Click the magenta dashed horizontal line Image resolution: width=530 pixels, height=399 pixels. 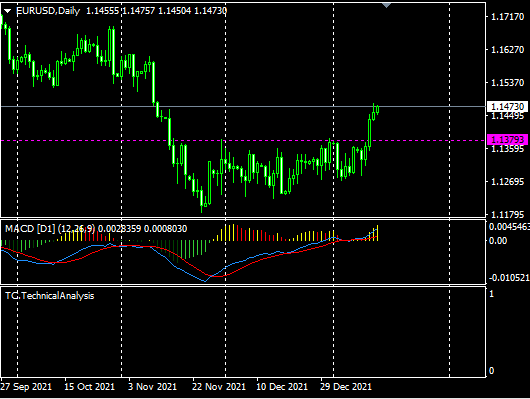point(243,140)
